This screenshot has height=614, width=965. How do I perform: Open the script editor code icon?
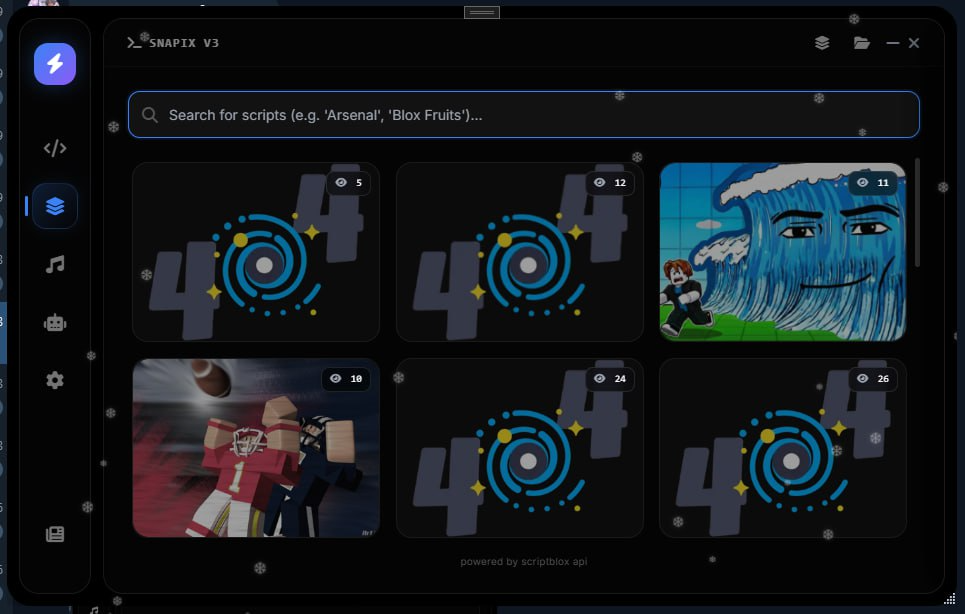coord(54,147)
